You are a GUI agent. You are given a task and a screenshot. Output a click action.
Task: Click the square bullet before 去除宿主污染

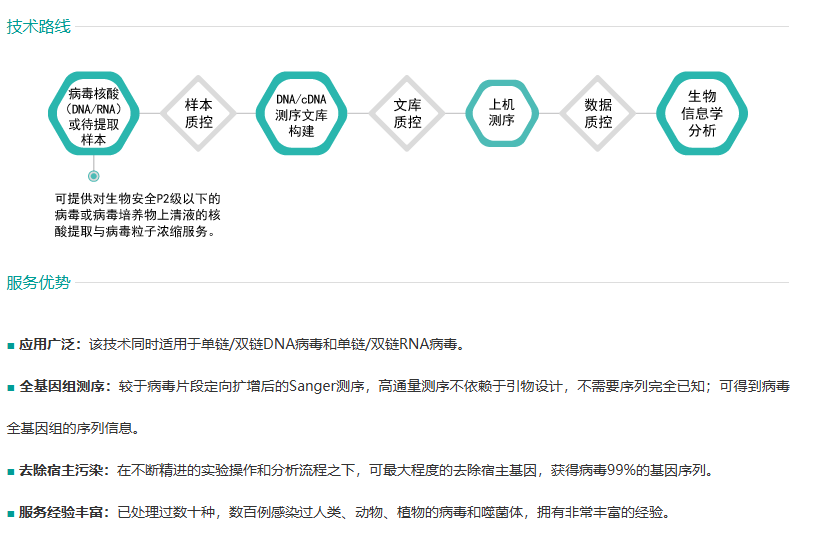tap(10, 471)
